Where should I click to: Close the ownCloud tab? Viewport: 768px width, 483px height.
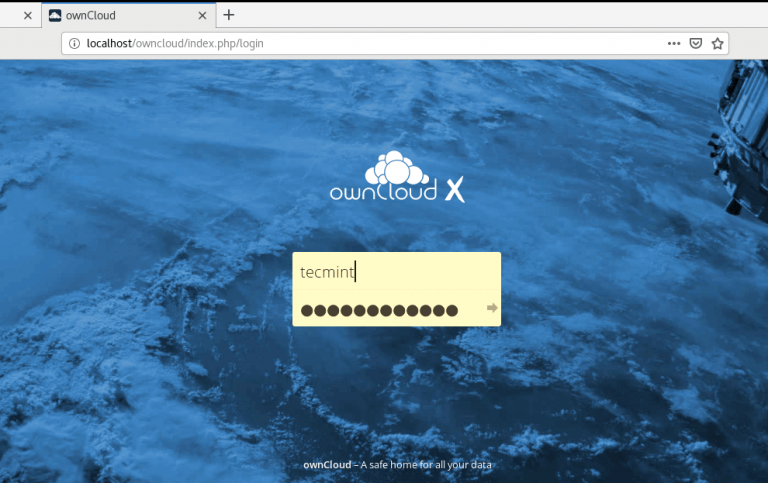202,16
